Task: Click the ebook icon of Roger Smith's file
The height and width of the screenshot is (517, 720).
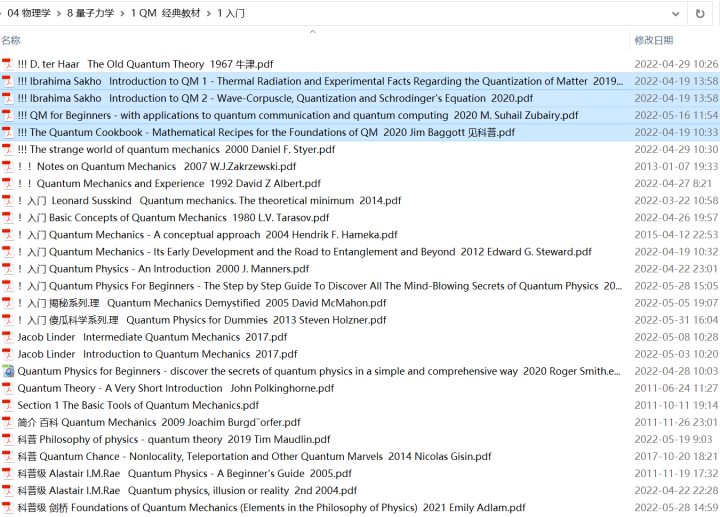Action: (x=8, y=371)
